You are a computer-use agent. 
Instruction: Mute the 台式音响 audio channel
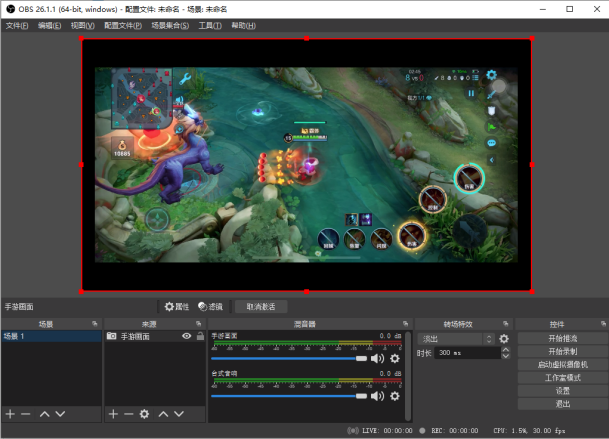[x=378, y=396]
